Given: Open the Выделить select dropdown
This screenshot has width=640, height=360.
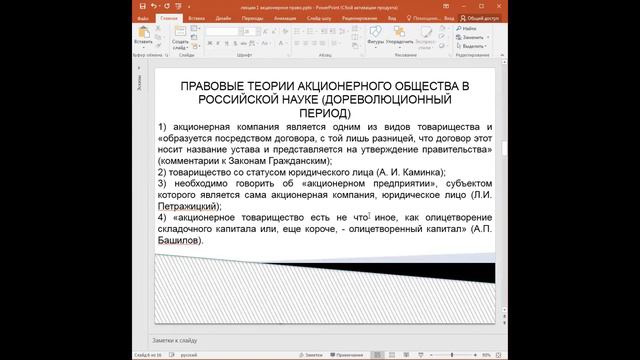Looking at the screenshot, I should (471, 46).
